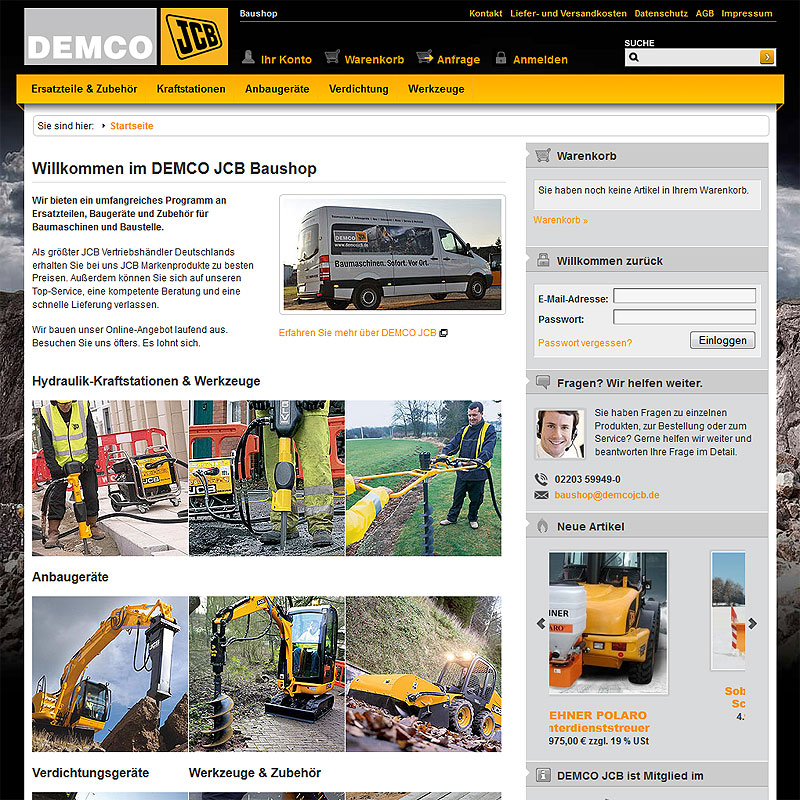Click the Hydraulik-Kraftstationen & Werkzeuge heading

(146, 381)
